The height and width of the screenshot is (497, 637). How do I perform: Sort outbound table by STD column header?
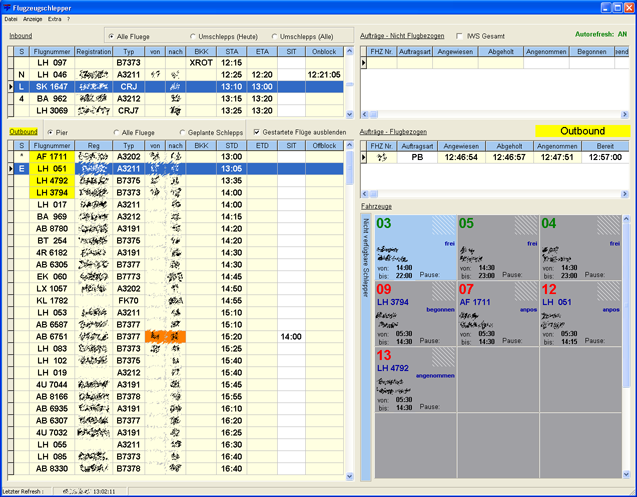click(x=232, y=145)
